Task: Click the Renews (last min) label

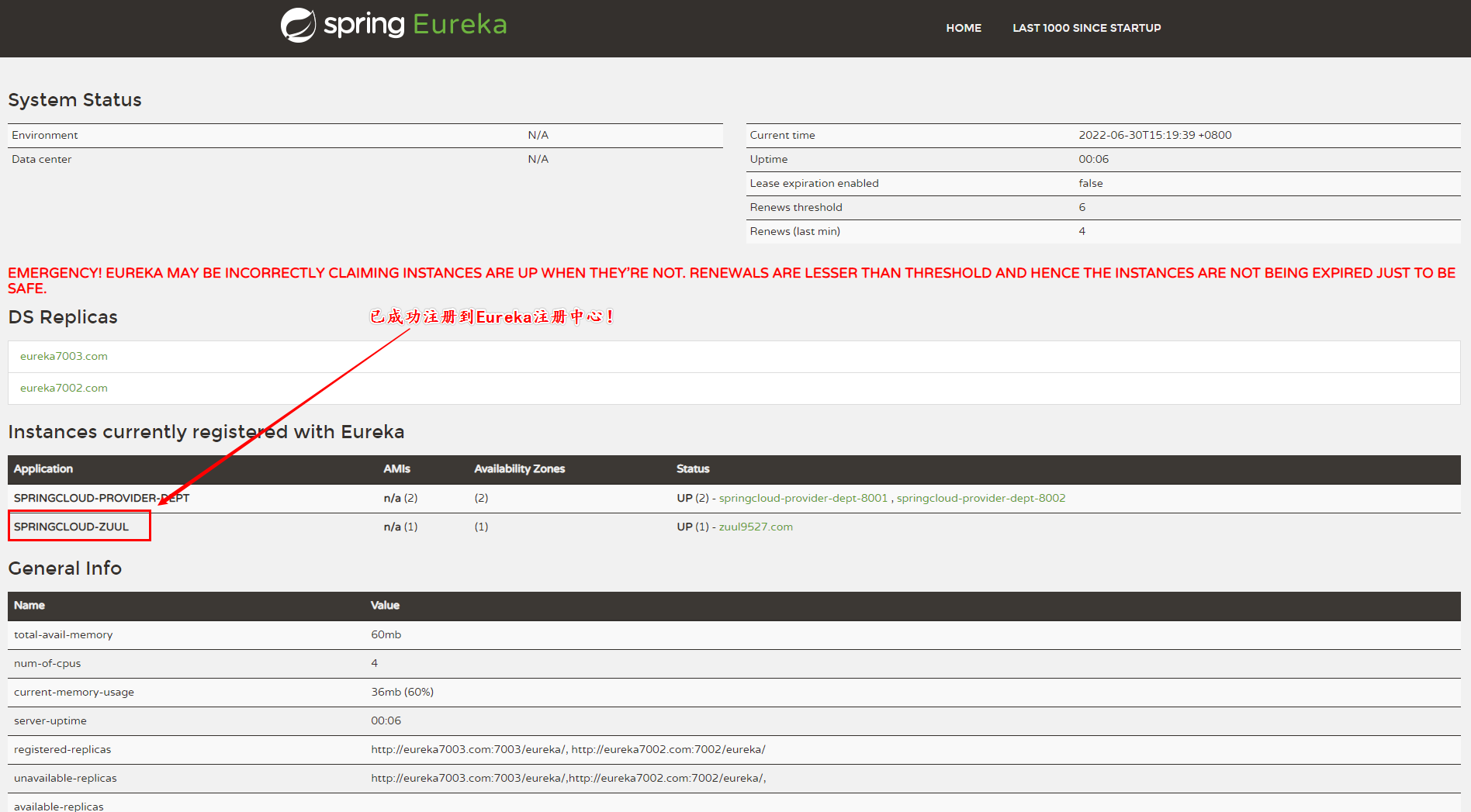Action: click(794, 231)
